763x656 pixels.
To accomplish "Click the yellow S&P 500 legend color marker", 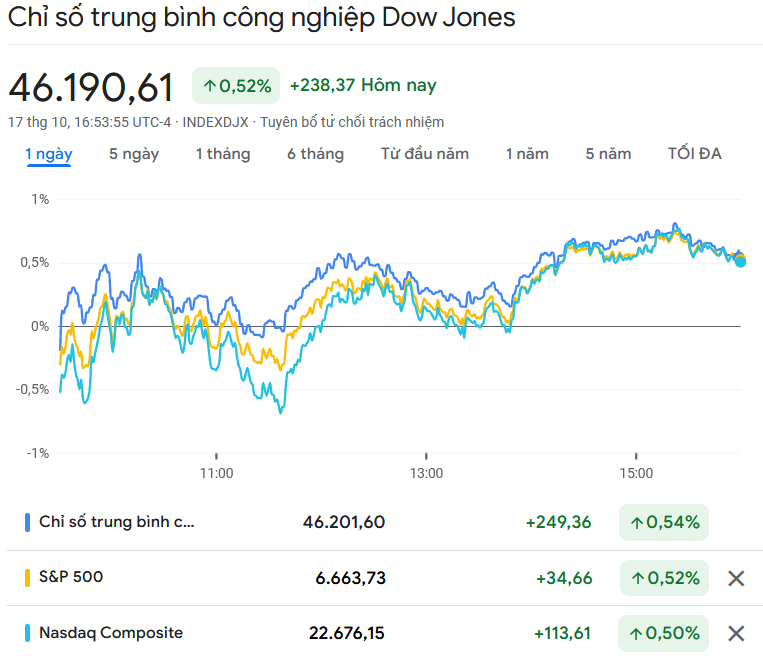I will click(x=28, y=578).
